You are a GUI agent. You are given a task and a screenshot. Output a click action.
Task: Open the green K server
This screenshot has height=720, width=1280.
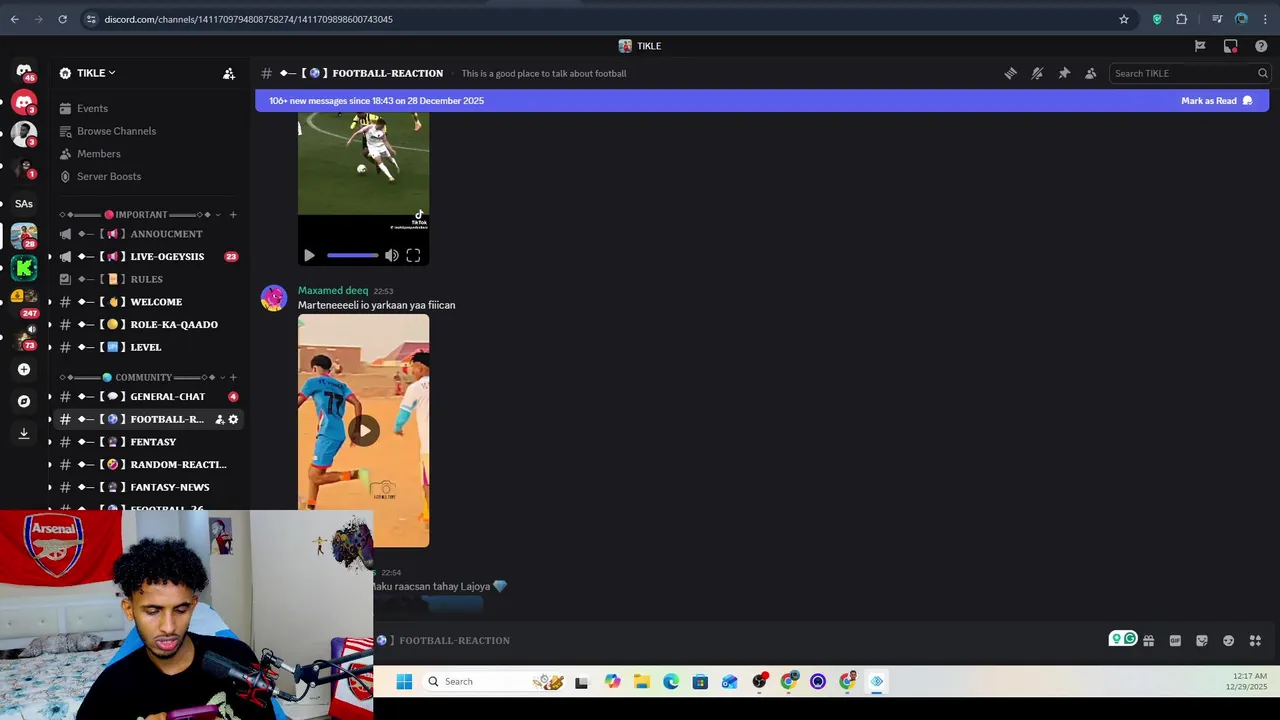pyautogui.click(x=24, y=268)
